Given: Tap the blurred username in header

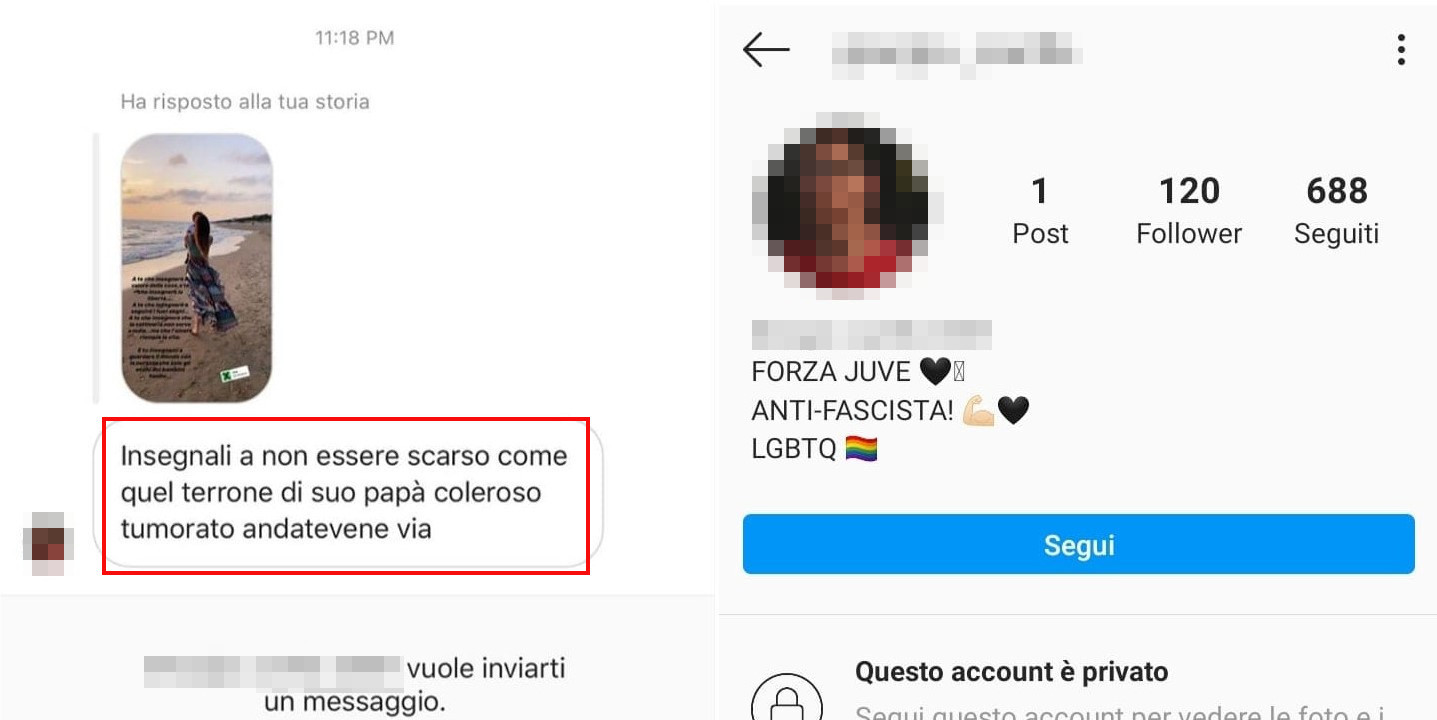Looking at the screenshot, I should [x=955, y=49].
